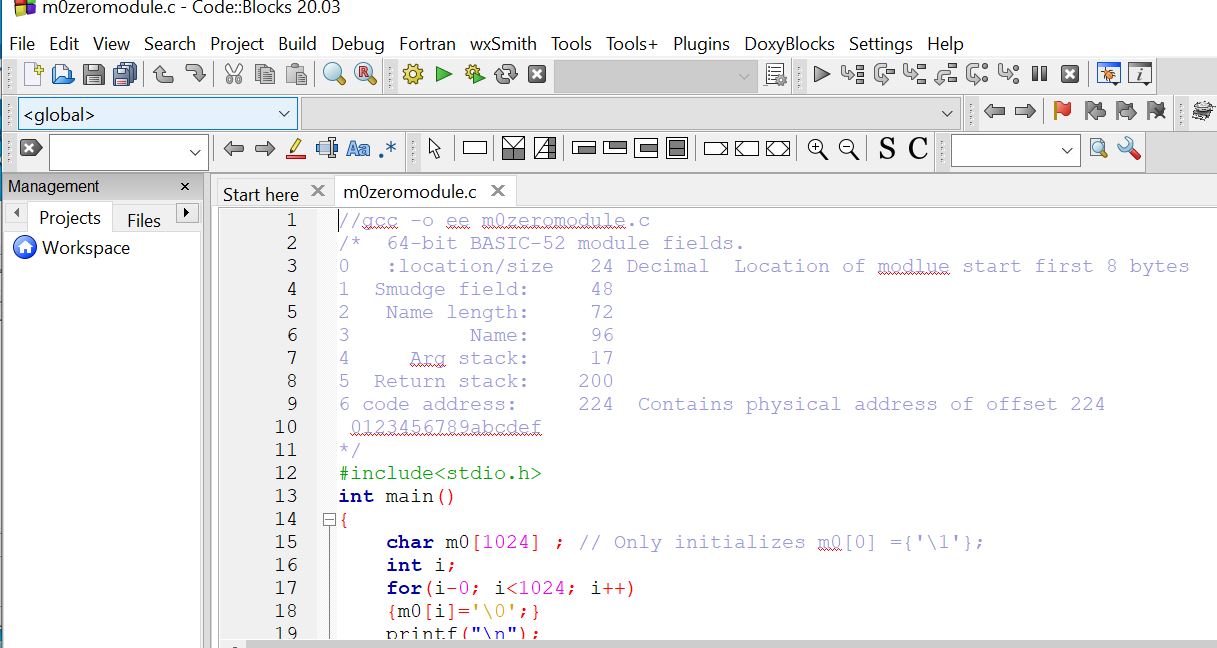Viewport: 1217px width, 648px height.
Task: Stop the debugger with the X icon
Action: (1070, 74)
